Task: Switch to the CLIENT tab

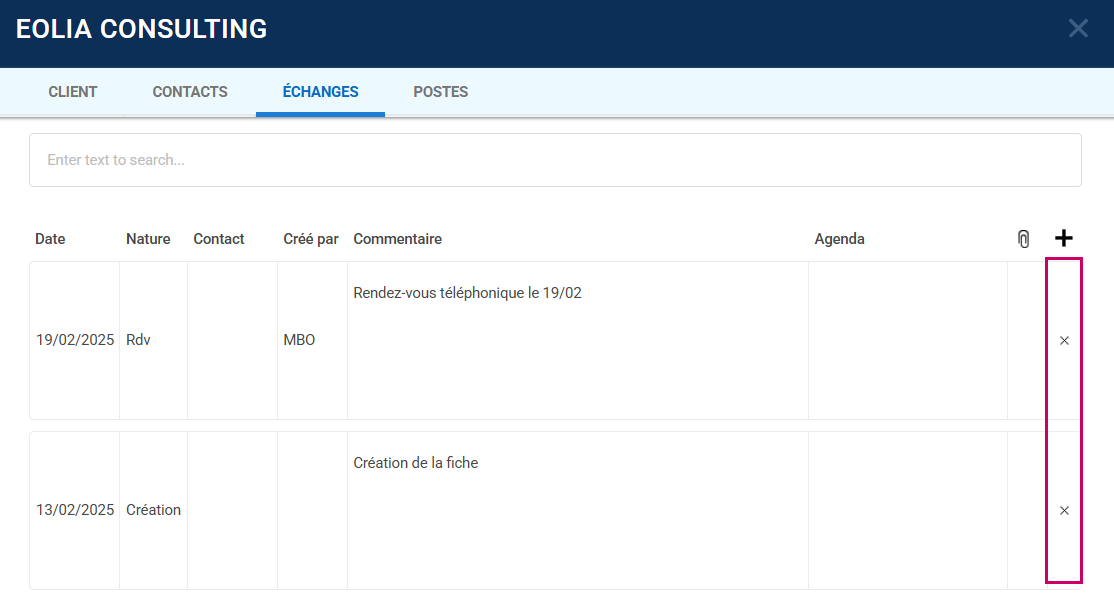Action: (73, 92)
